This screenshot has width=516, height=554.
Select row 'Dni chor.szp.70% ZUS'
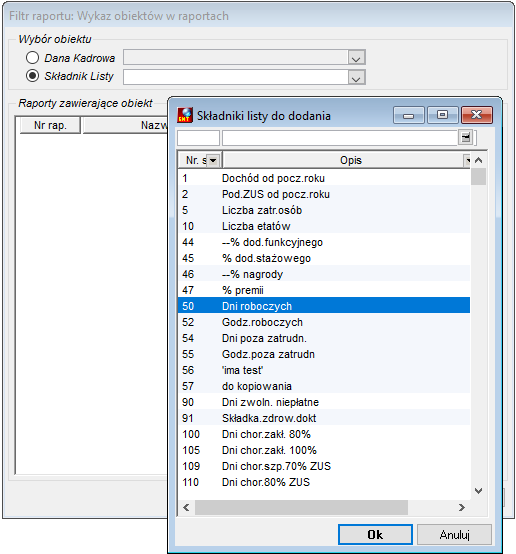(x=324, y=466)
